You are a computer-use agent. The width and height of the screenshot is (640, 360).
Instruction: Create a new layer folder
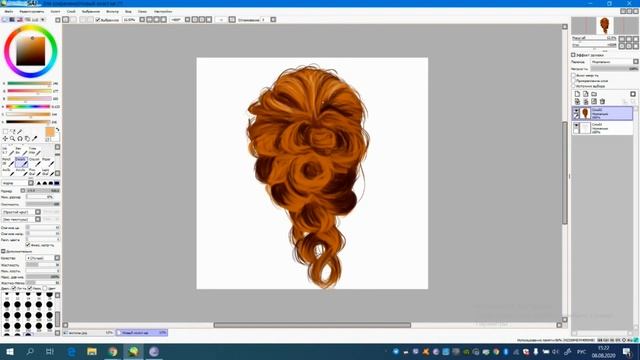pos(594,94)
